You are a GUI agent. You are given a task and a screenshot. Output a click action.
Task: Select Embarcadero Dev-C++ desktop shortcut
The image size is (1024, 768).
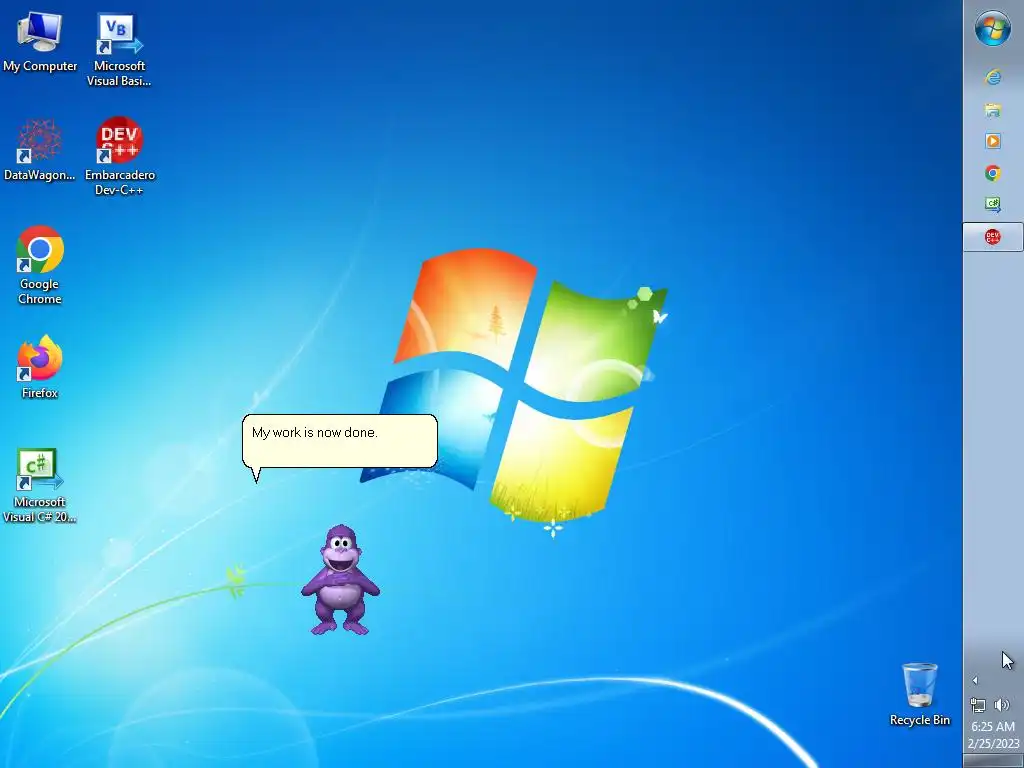tap(120, 157)
